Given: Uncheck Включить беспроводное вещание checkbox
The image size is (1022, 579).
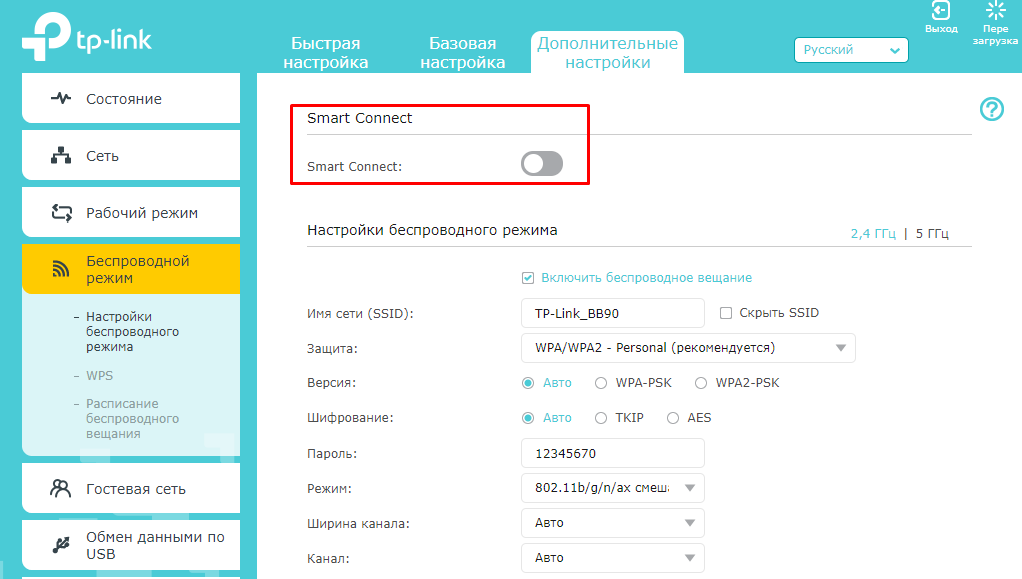Looking at the screenshot, I should coord(528,278).
